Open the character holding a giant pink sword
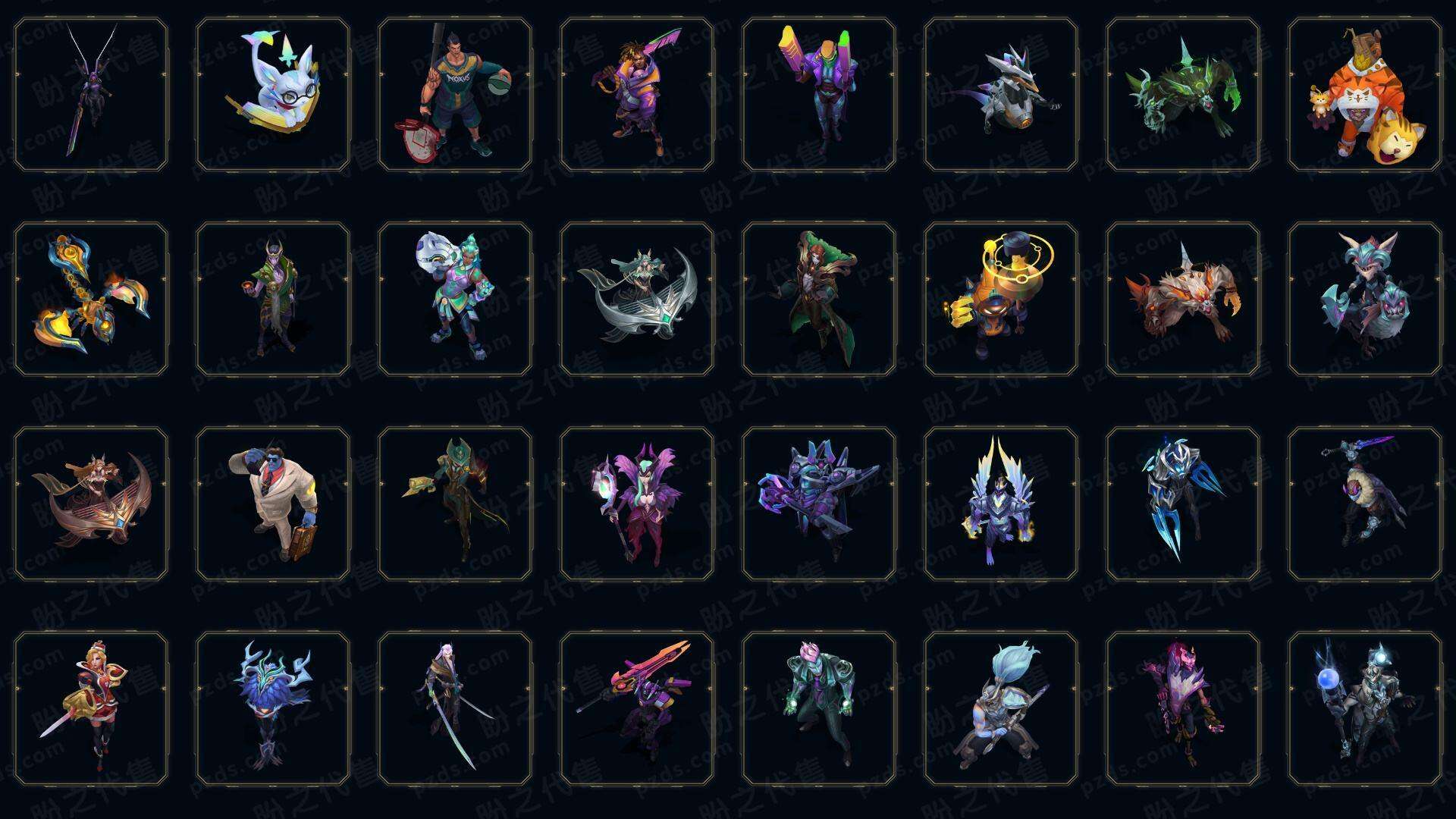 click(637, 708)
